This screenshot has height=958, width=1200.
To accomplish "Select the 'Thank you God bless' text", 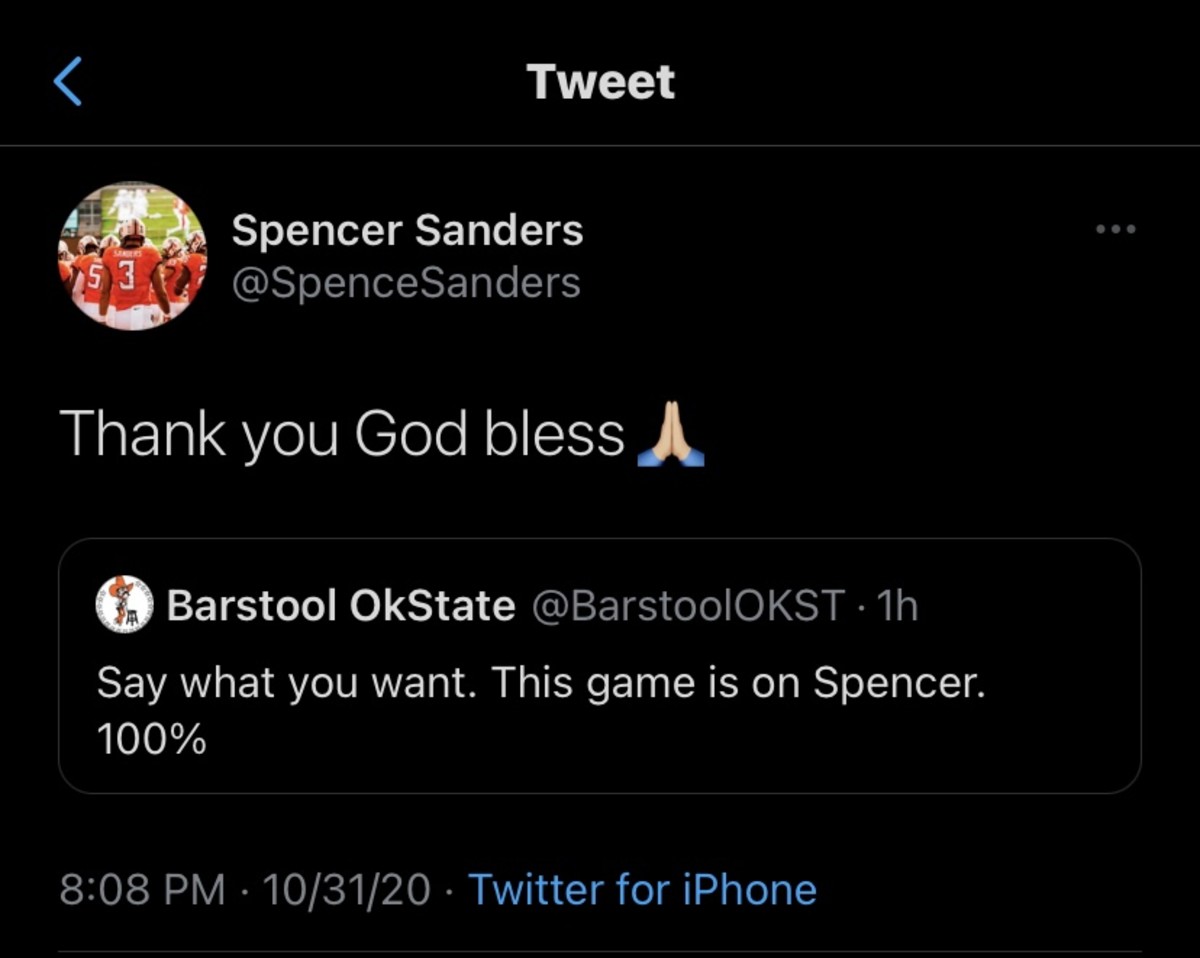I will (342, 436).
